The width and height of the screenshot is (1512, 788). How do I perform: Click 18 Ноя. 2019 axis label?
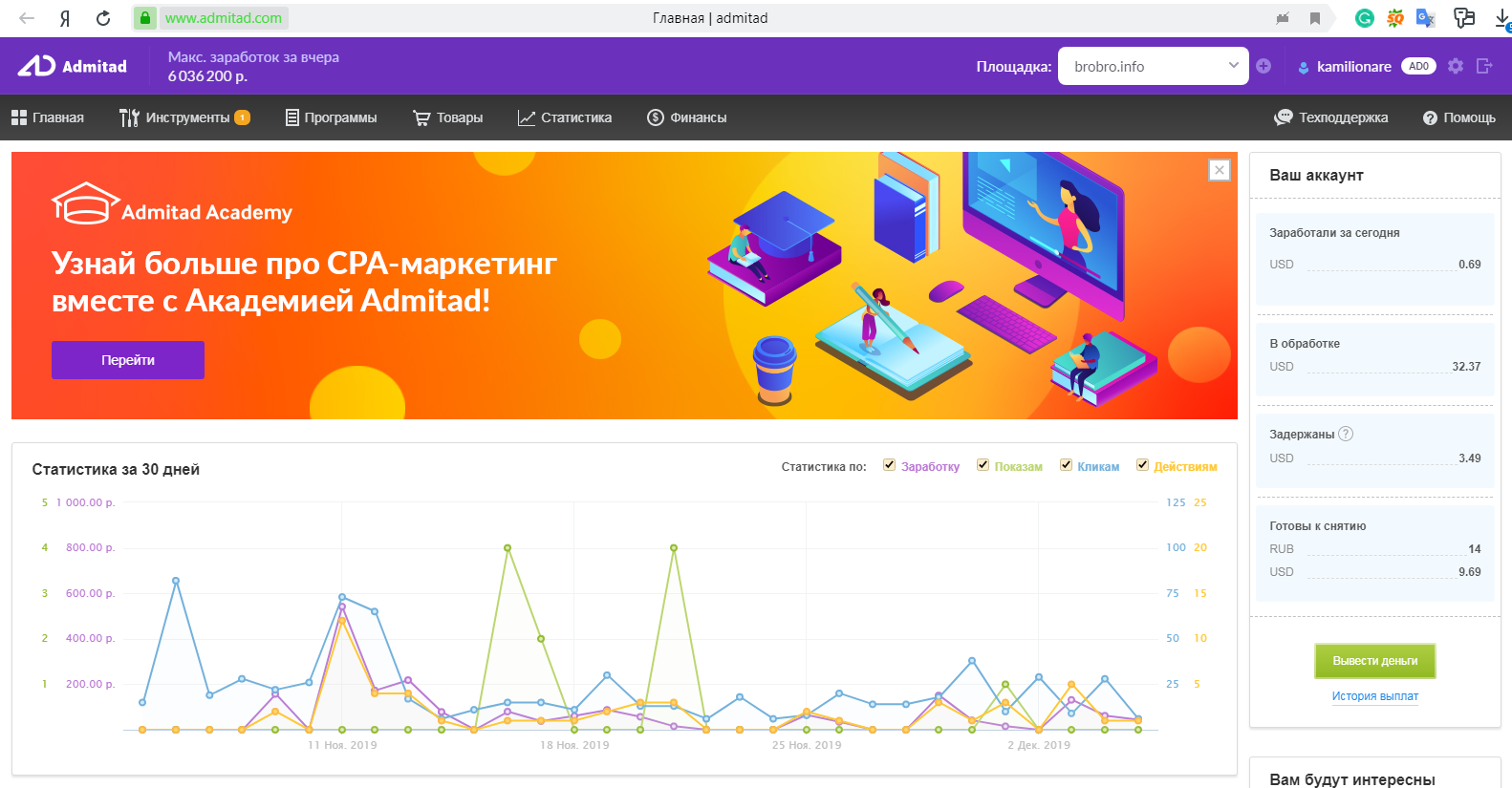click(574, 745)
